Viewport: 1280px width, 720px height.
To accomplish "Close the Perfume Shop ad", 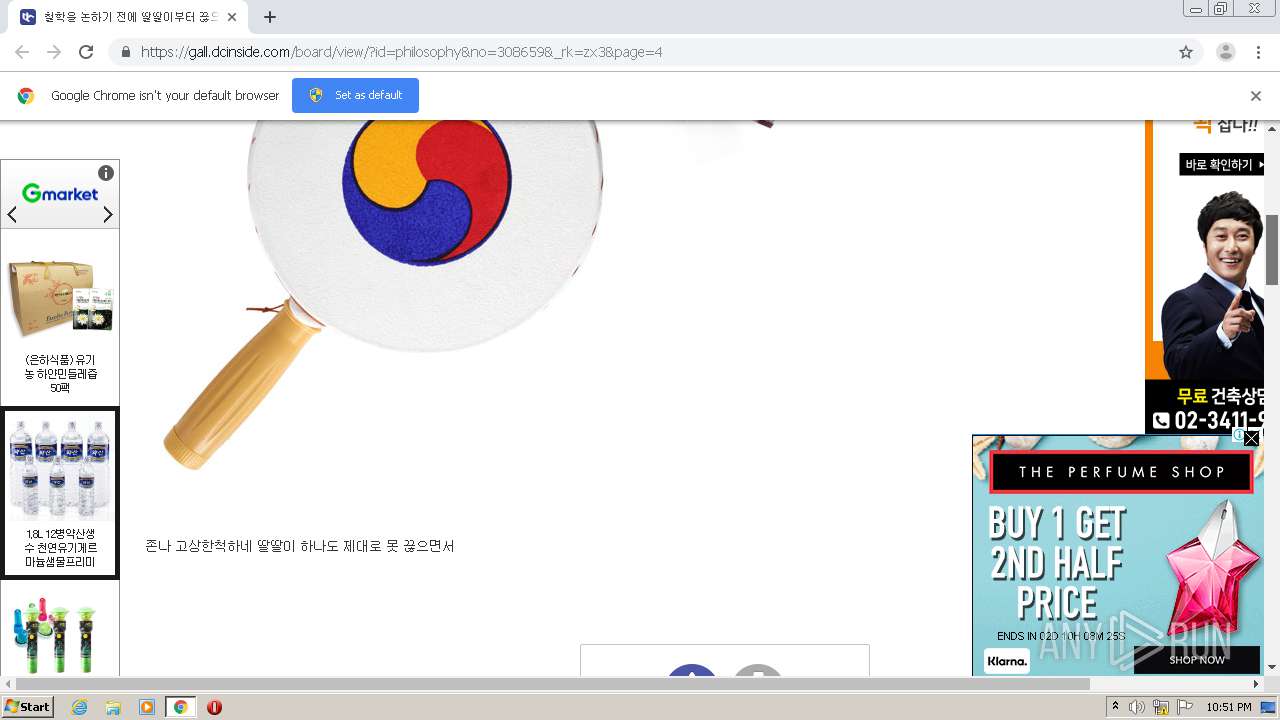I will (x=1252, y=438).
